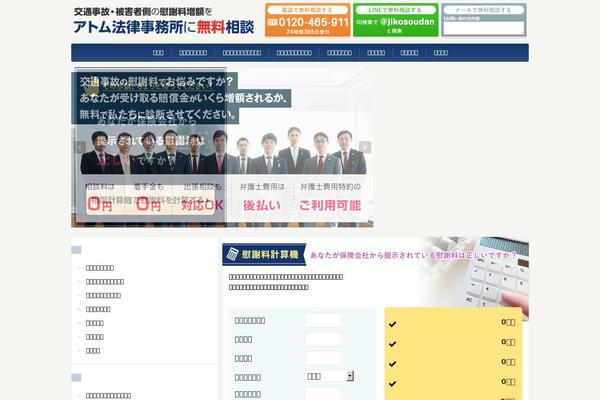The image size is (600, 400).
Task: Click the second checkmark in yellow results panel
Action: [x=392, y=344]
